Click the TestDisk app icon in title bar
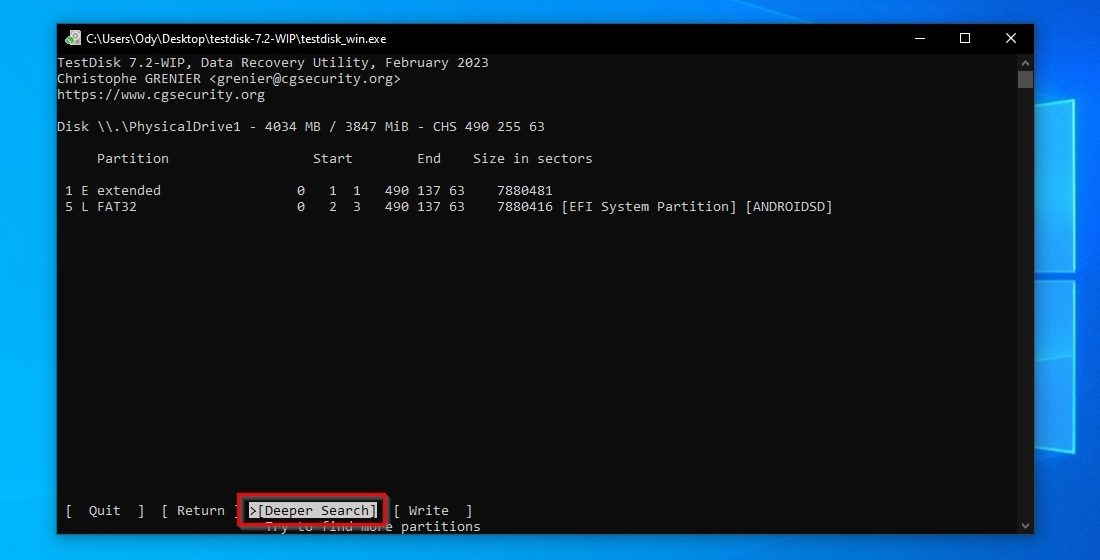Viewport: 1100px width, 560px height. tap(72, 39)
